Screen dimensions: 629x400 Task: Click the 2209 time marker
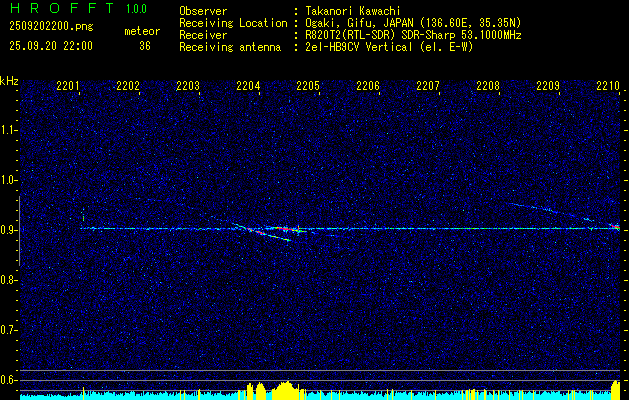click(x=548, y=85)
